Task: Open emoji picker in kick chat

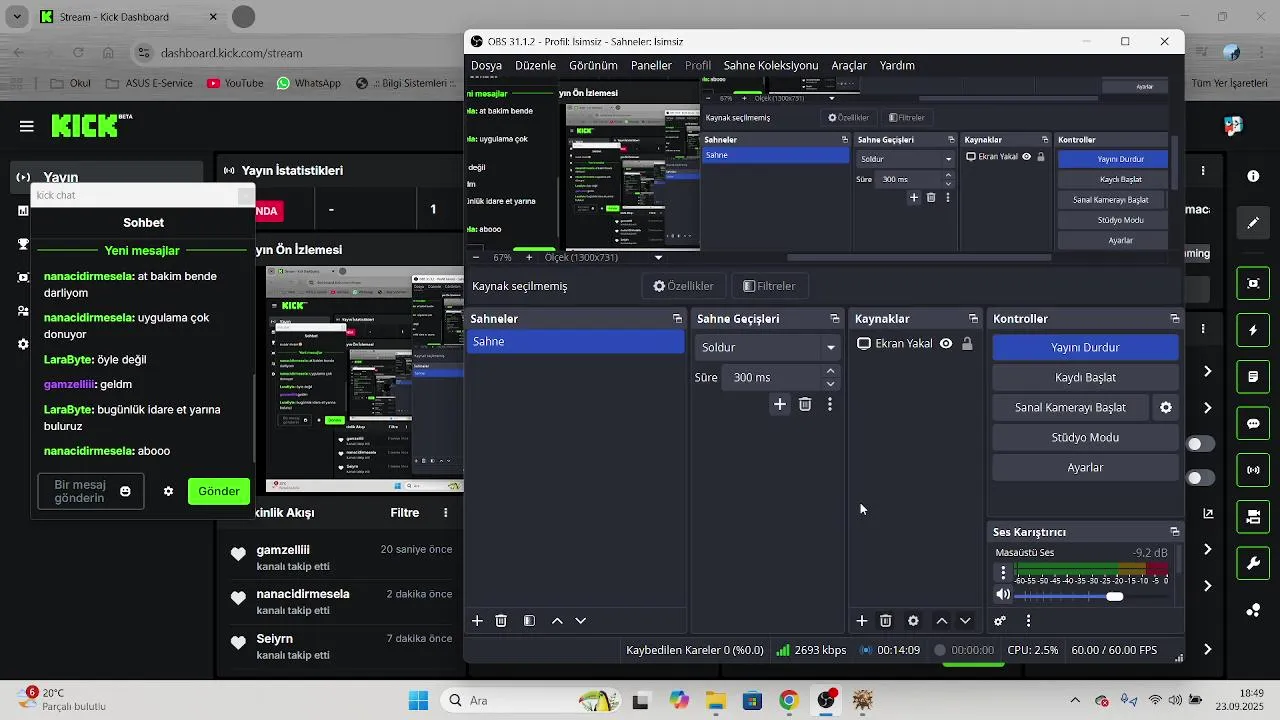Action: click(x=125, y=491)
